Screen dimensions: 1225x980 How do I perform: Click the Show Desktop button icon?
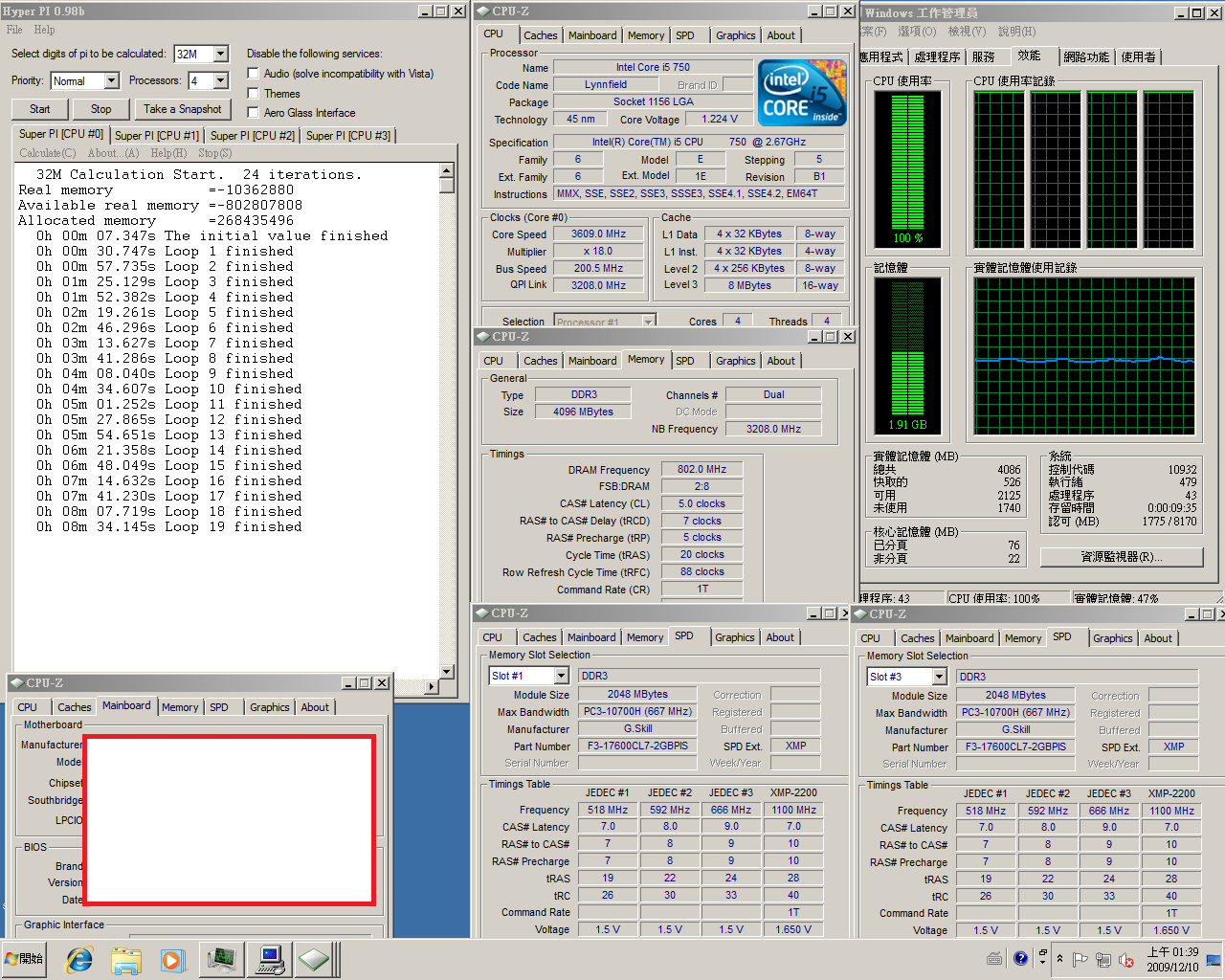click(x=1214, y=958)
